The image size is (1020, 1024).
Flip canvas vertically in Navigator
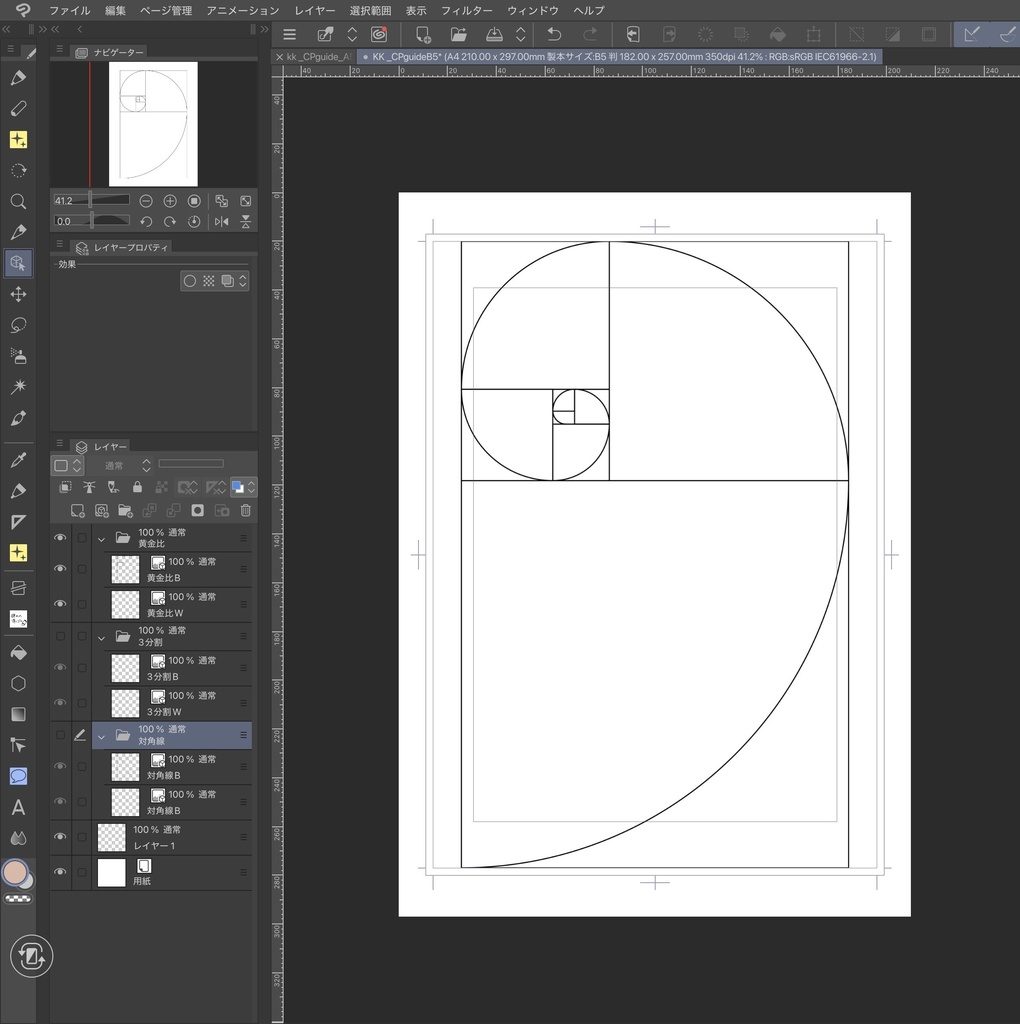246,221
